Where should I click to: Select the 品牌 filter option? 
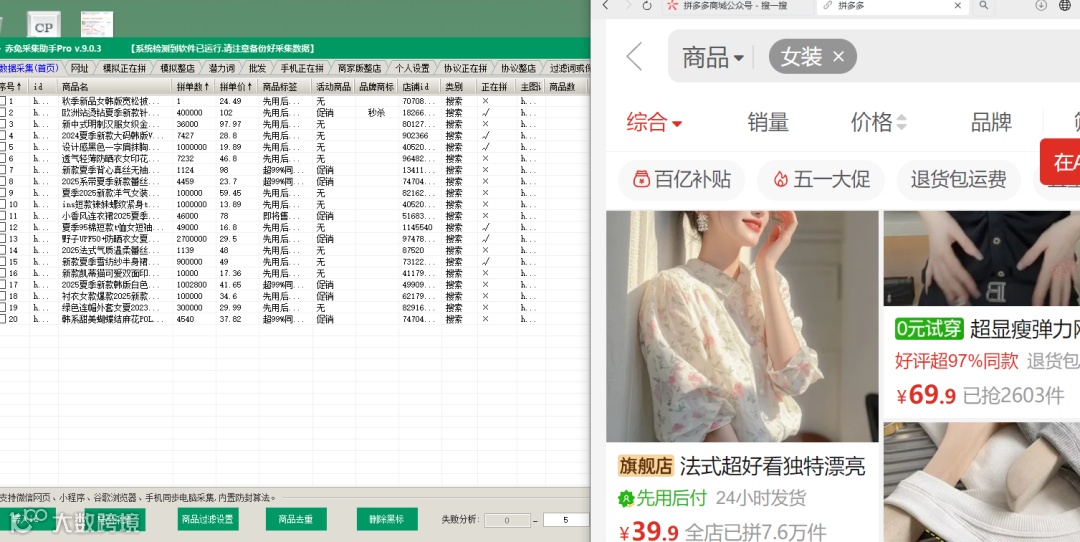tap(991, 123)
